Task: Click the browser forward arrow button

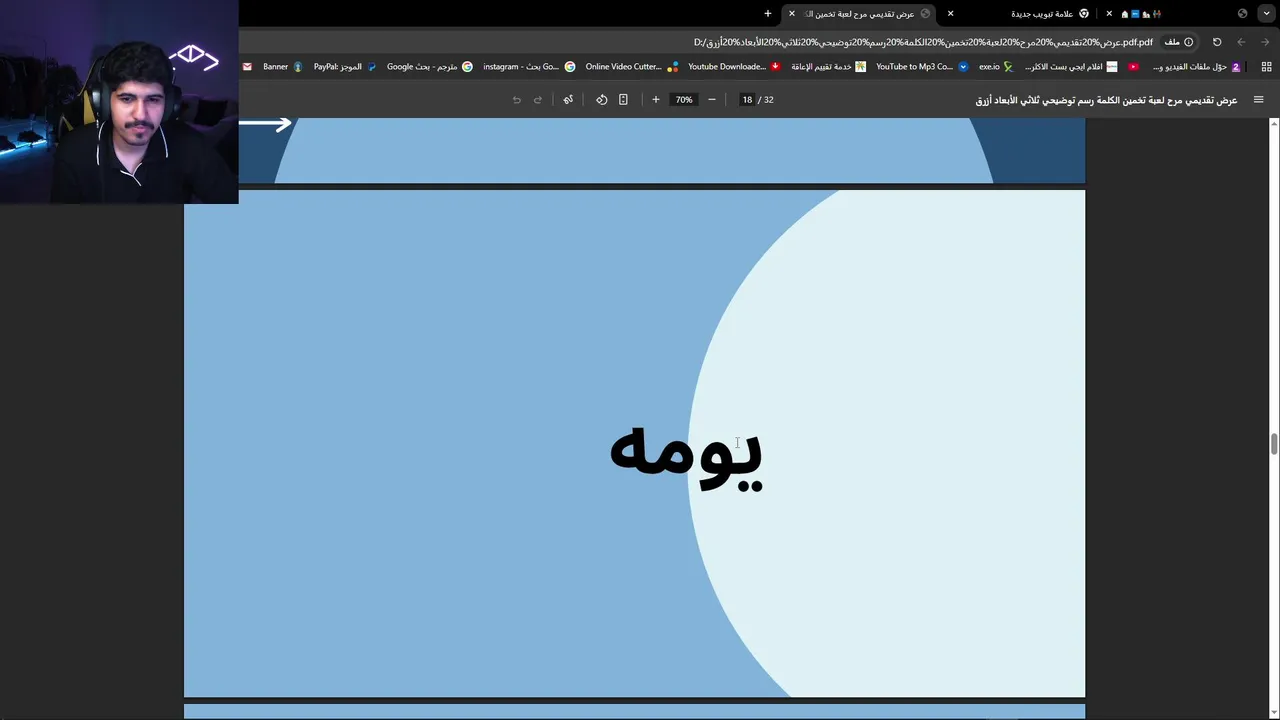Action: (x=1241, y=42)
